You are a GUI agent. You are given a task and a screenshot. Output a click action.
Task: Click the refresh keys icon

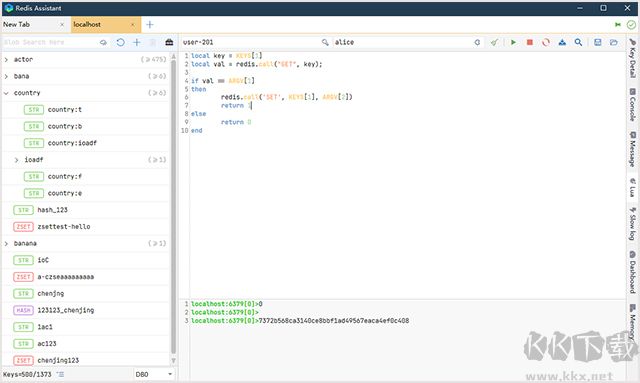(x=120, y=42)
